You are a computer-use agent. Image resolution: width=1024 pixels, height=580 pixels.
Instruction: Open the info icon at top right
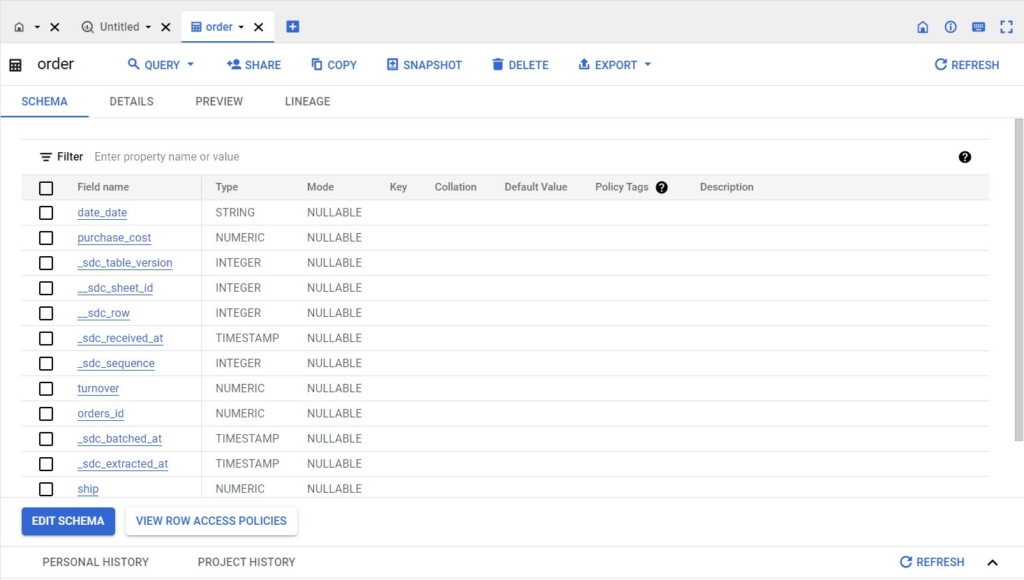point(950,27)
